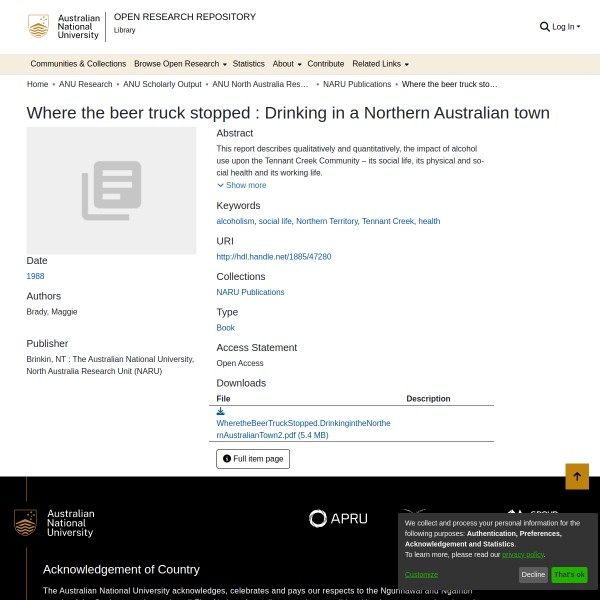The image size is (600, 600).
Task: Click the scroll-to-top arrow button
Action: point(577,477)
